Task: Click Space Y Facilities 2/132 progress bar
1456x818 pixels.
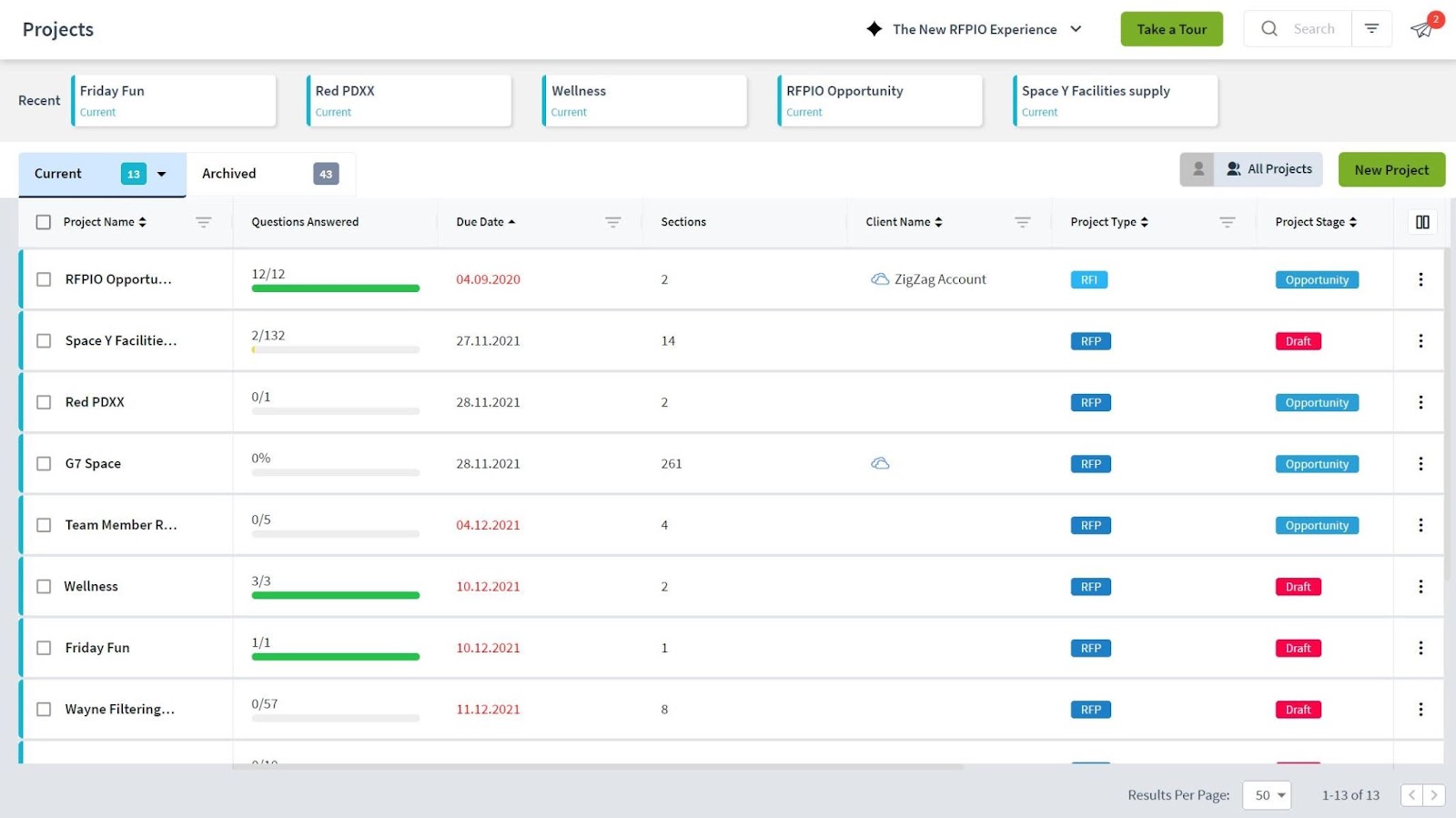Action: [x=335, y=349]
